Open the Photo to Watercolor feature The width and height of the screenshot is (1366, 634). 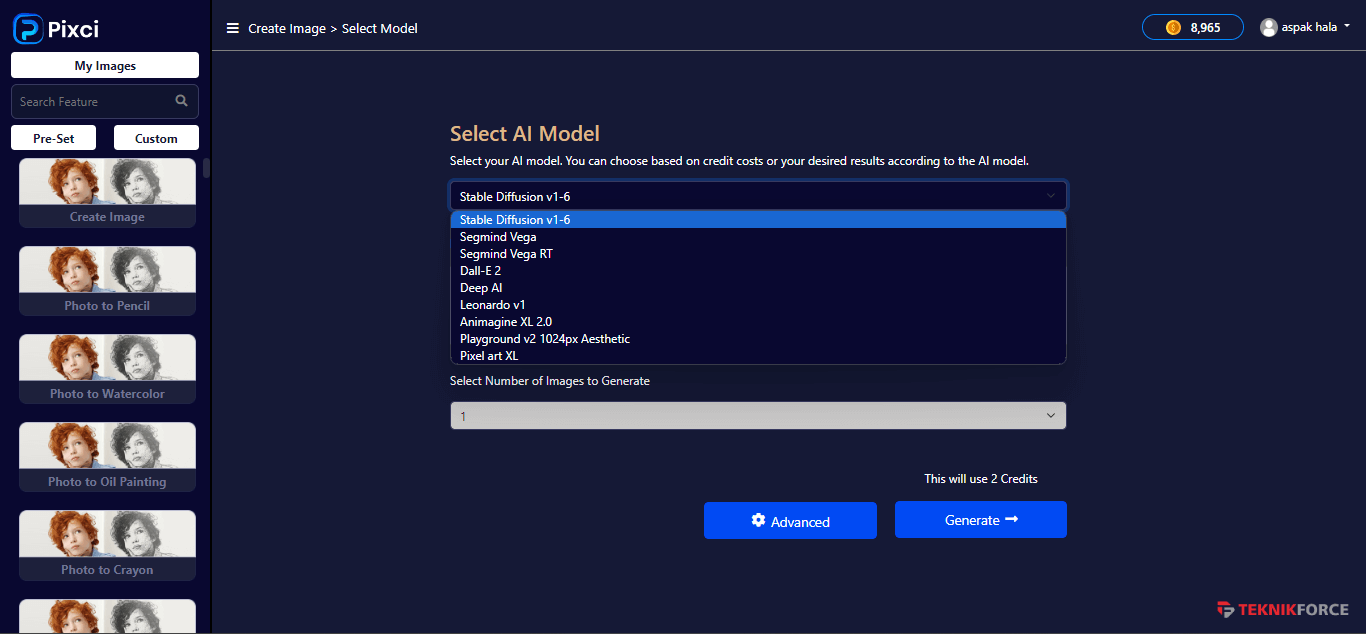tap(107, 369)
